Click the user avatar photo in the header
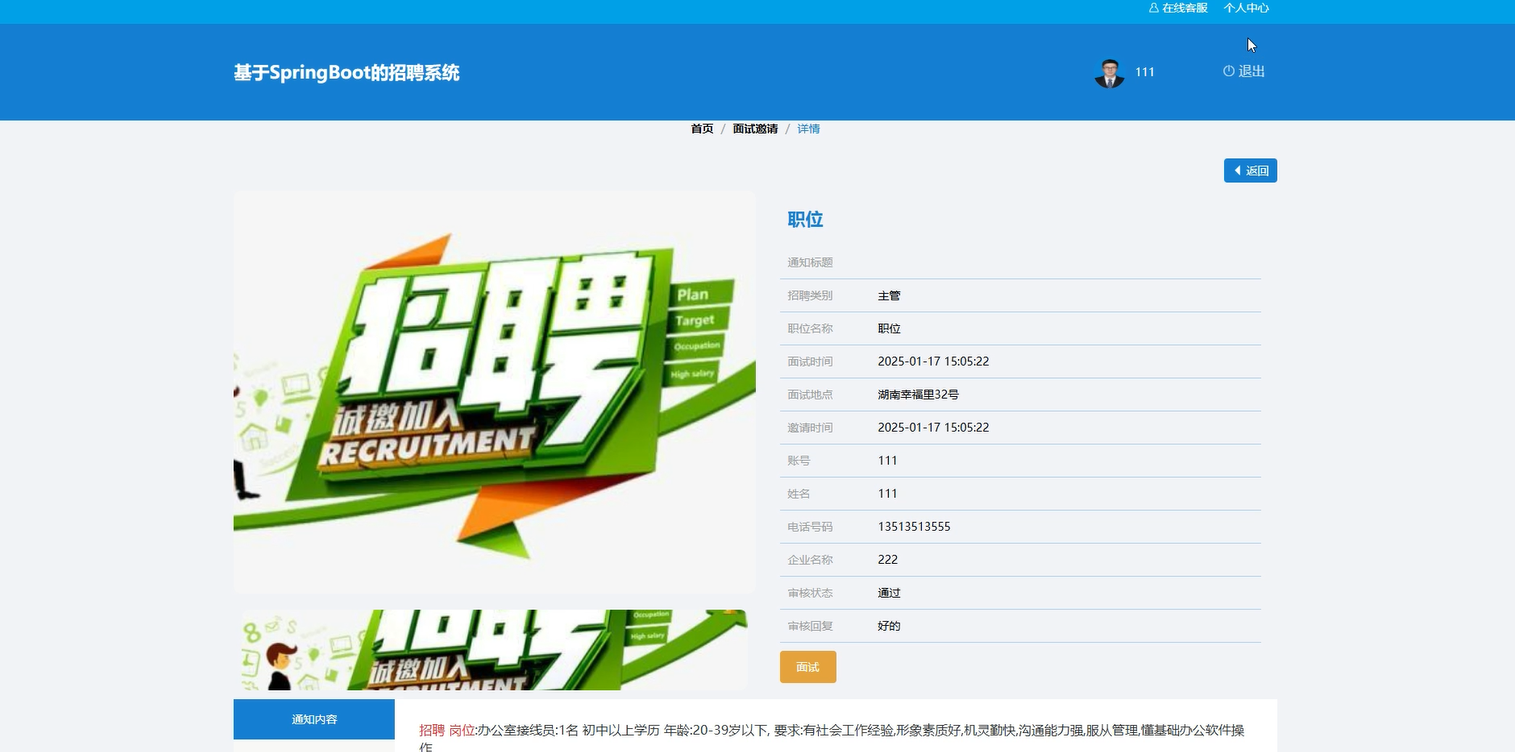 point(1109,71)
